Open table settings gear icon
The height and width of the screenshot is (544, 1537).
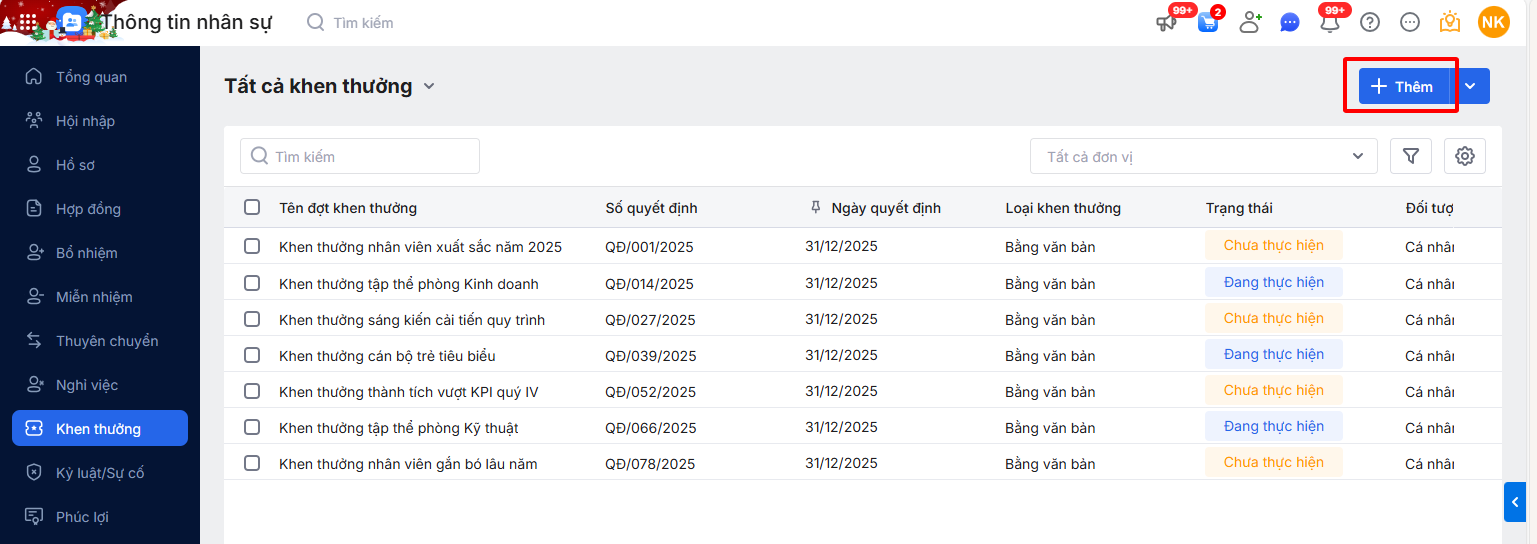pos(1465,156)
